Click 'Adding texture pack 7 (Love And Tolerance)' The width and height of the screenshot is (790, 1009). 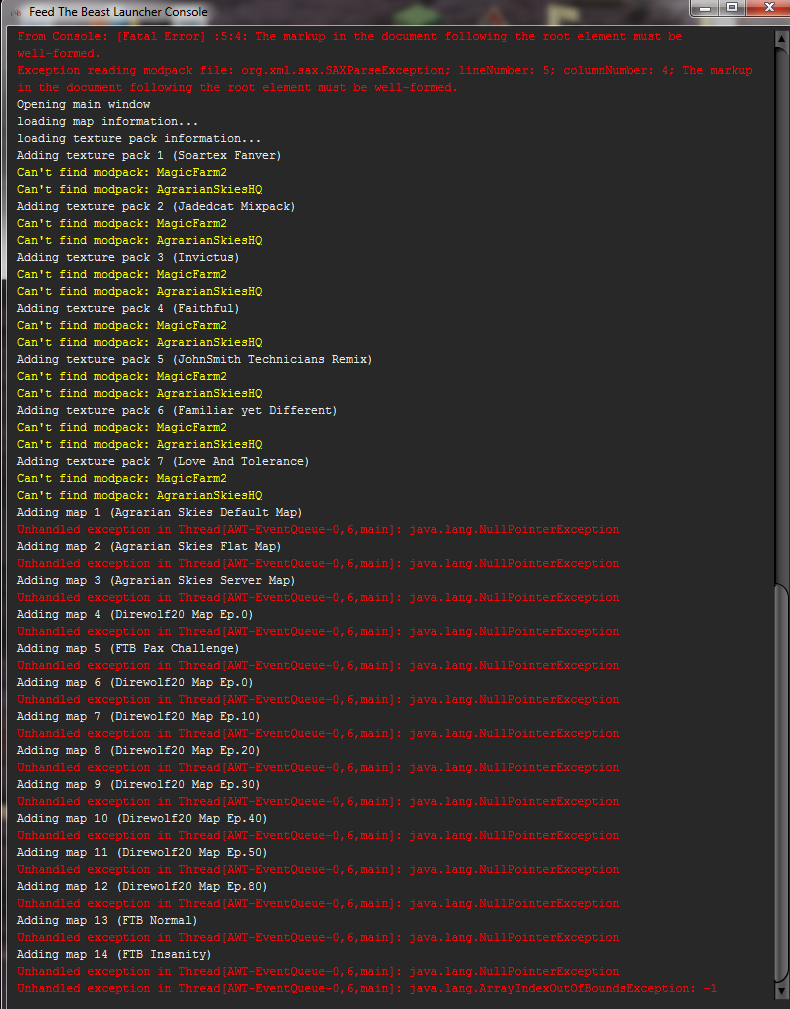point(163,461)
